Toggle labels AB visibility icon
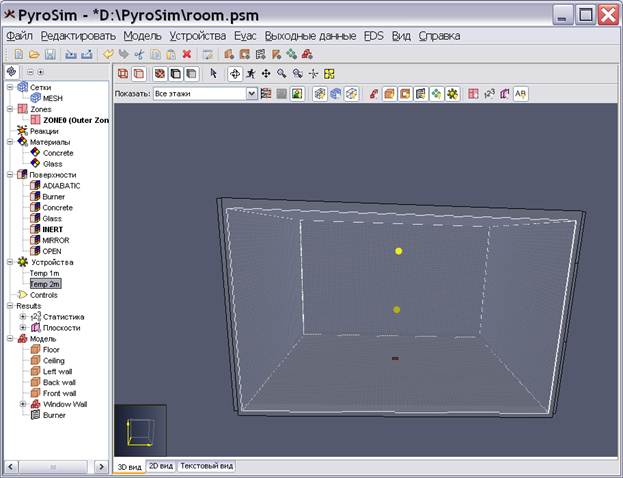Screen dimensions: 623x478 pyautogui.click(x=520, y=94)
